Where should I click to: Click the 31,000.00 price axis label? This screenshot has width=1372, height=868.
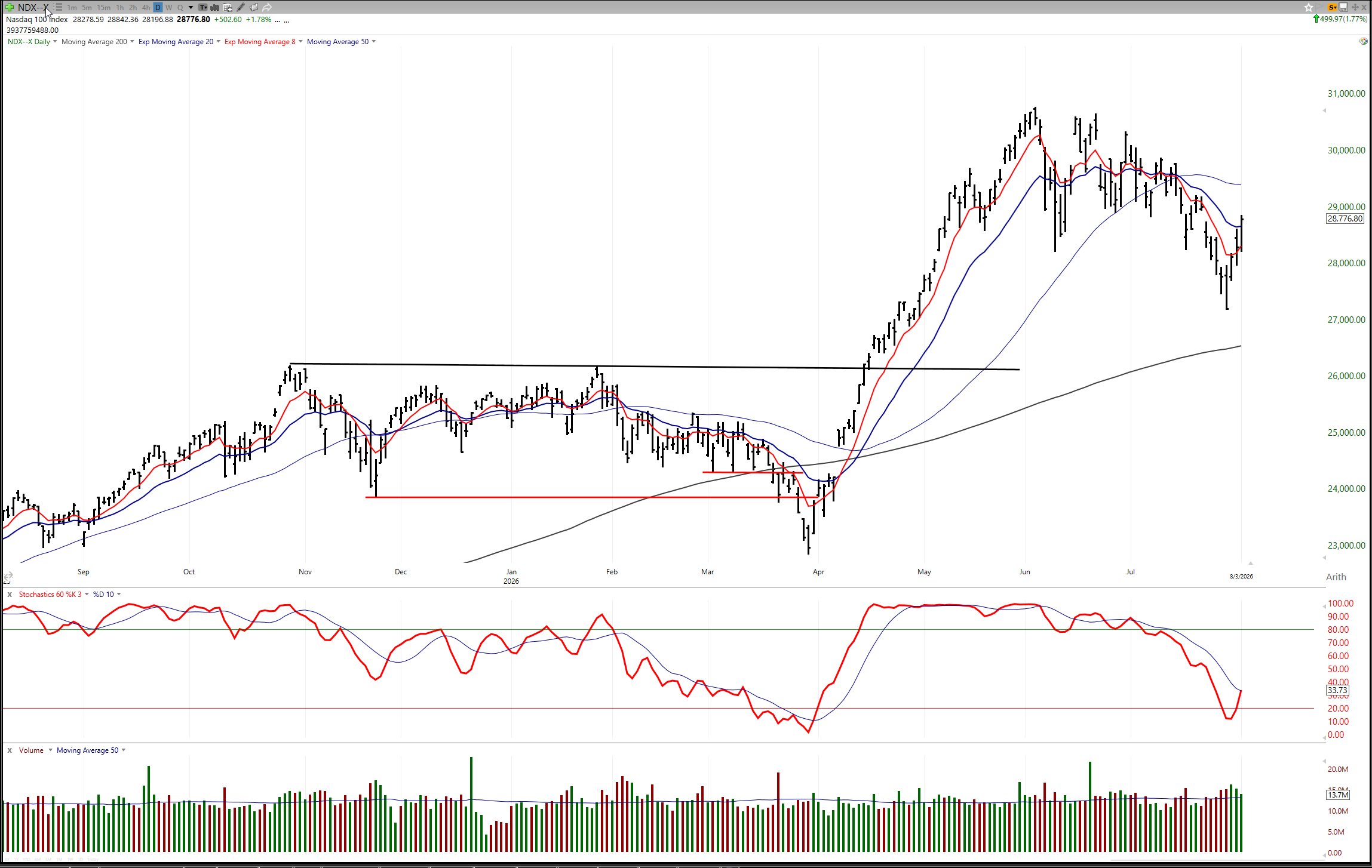(1346, 94)
